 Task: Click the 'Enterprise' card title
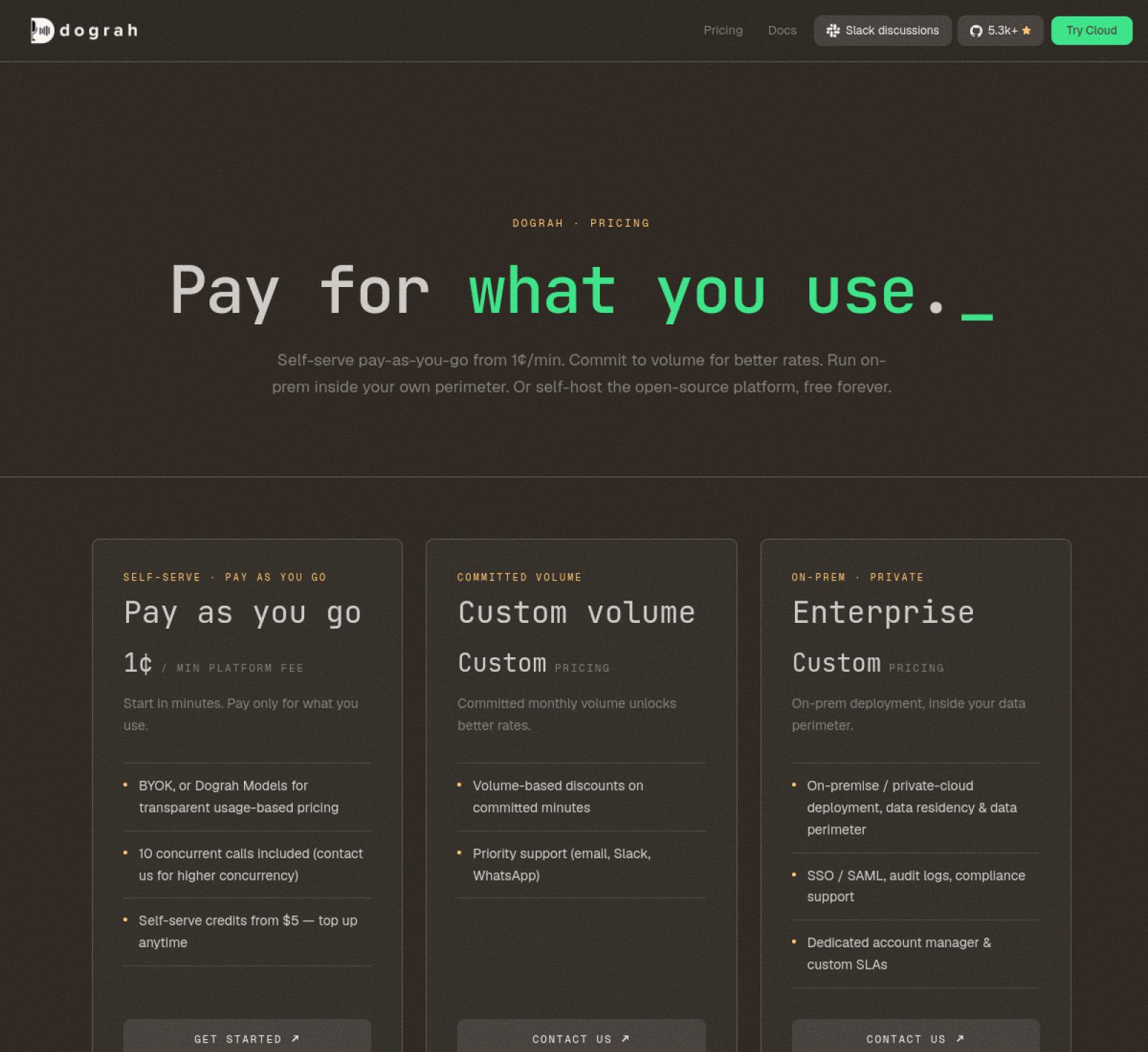883,613
